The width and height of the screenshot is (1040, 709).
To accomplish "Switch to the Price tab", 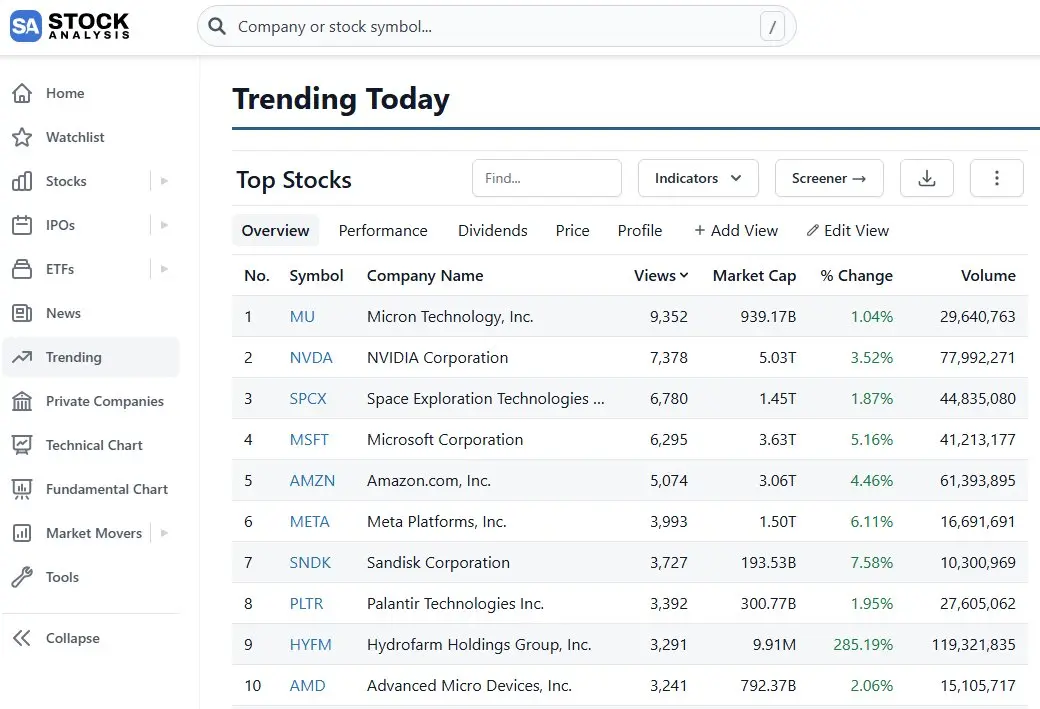I will tap(572, 230).
